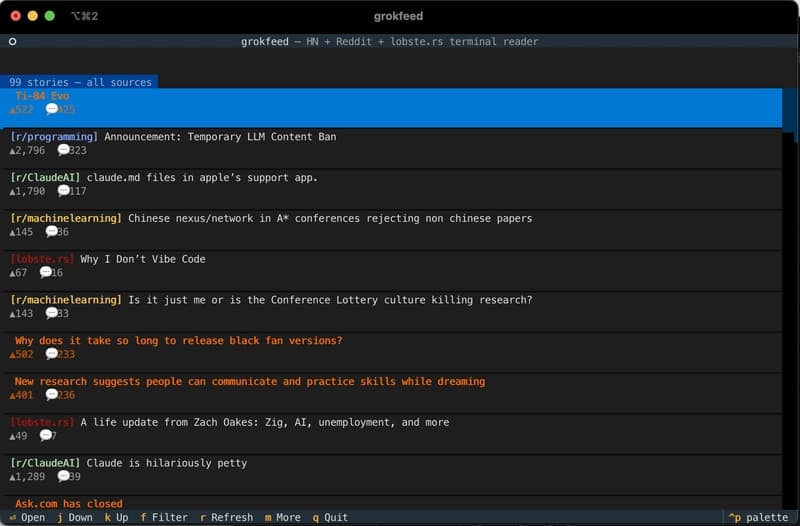This screenshot has height=526, width=800.
Task: Open Claude is hilariously petty story
Action: coord(391,475)
